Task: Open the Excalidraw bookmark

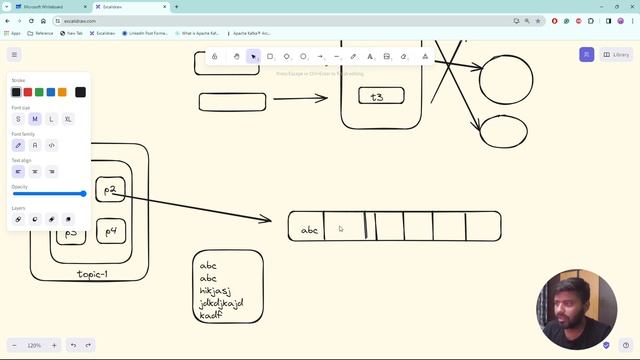Action: click(102, 33)
